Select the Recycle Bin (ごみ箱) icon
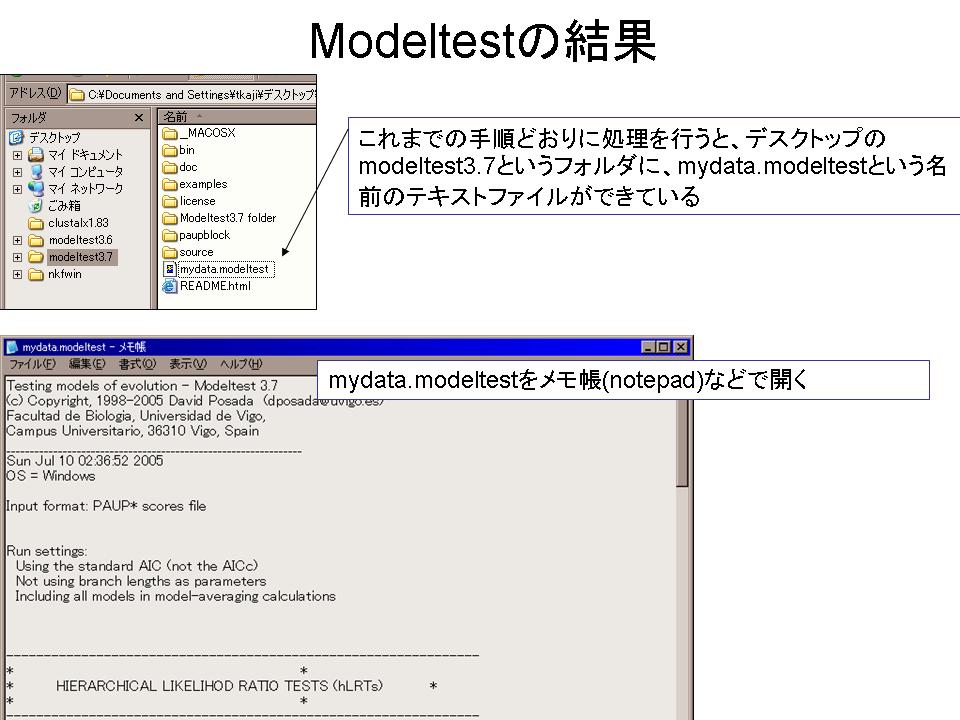 [36, 205]
